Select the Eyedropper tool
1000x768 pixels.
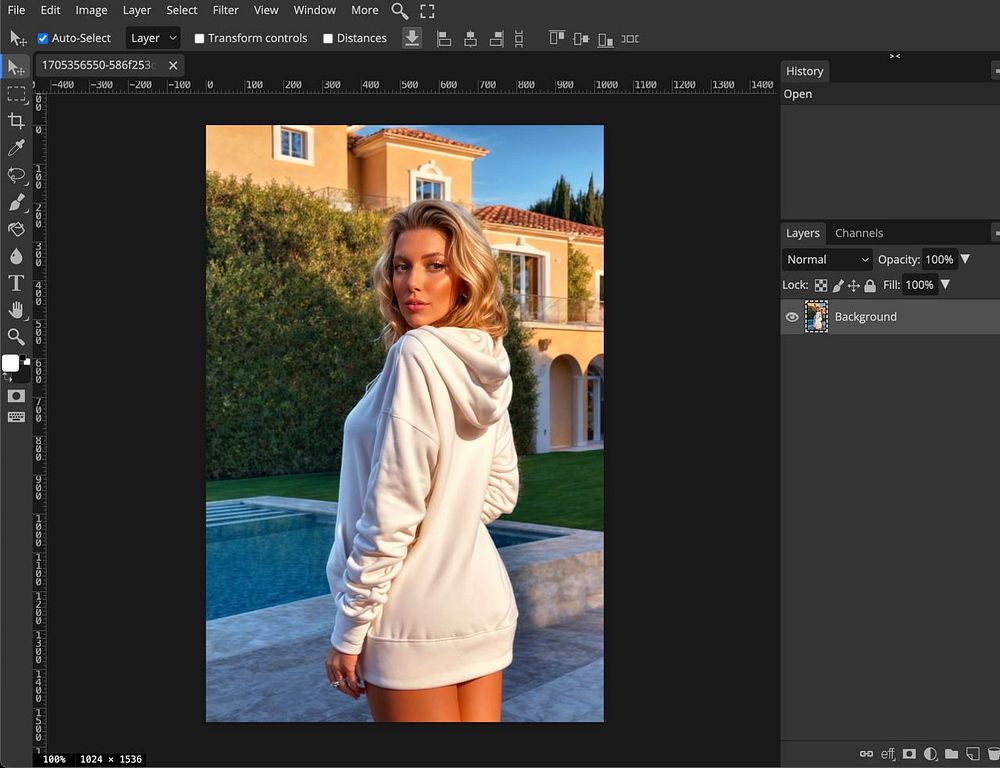(17, 148)
